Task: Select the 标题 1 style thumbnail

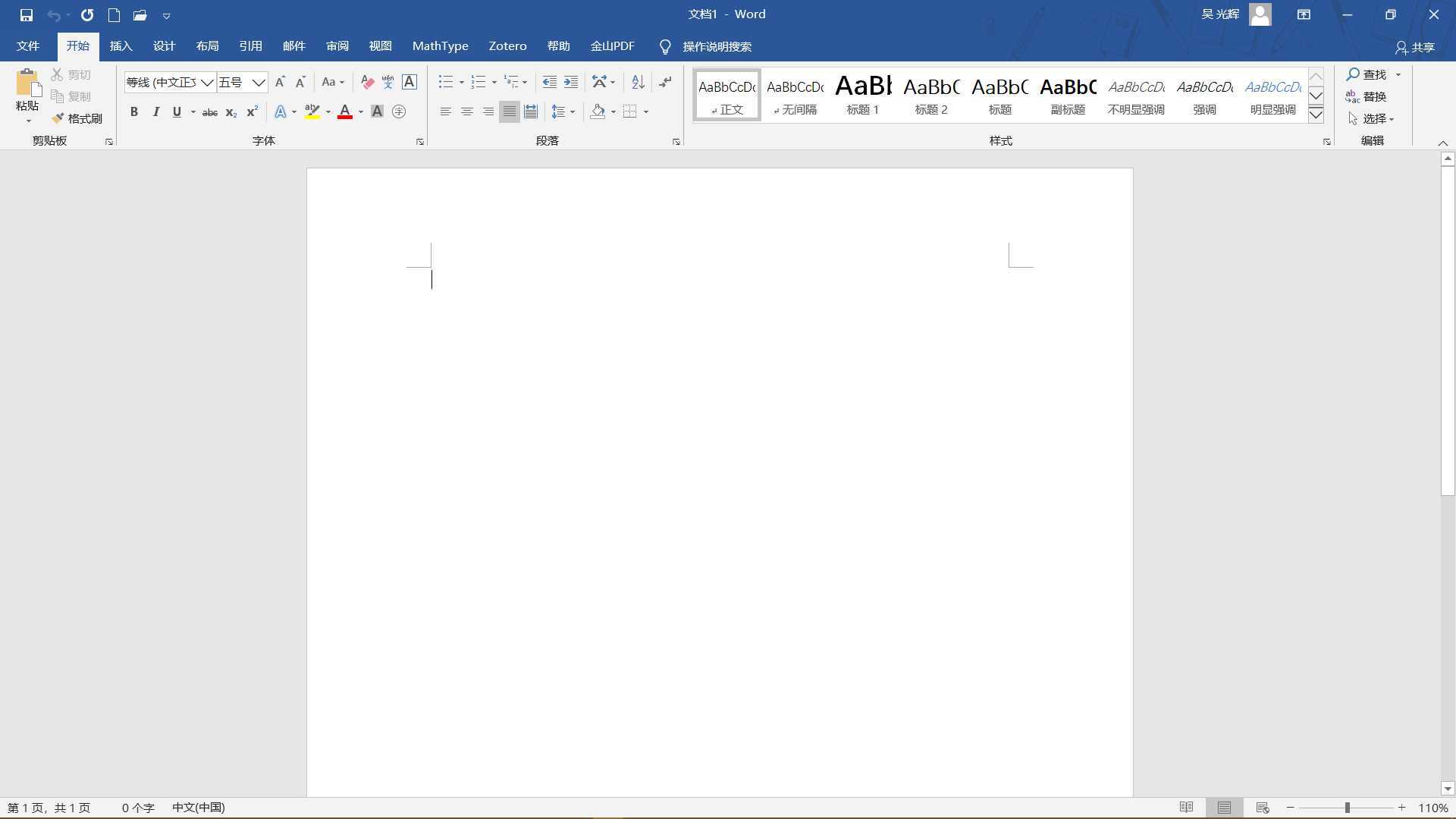Action: [x=862, y=96]
